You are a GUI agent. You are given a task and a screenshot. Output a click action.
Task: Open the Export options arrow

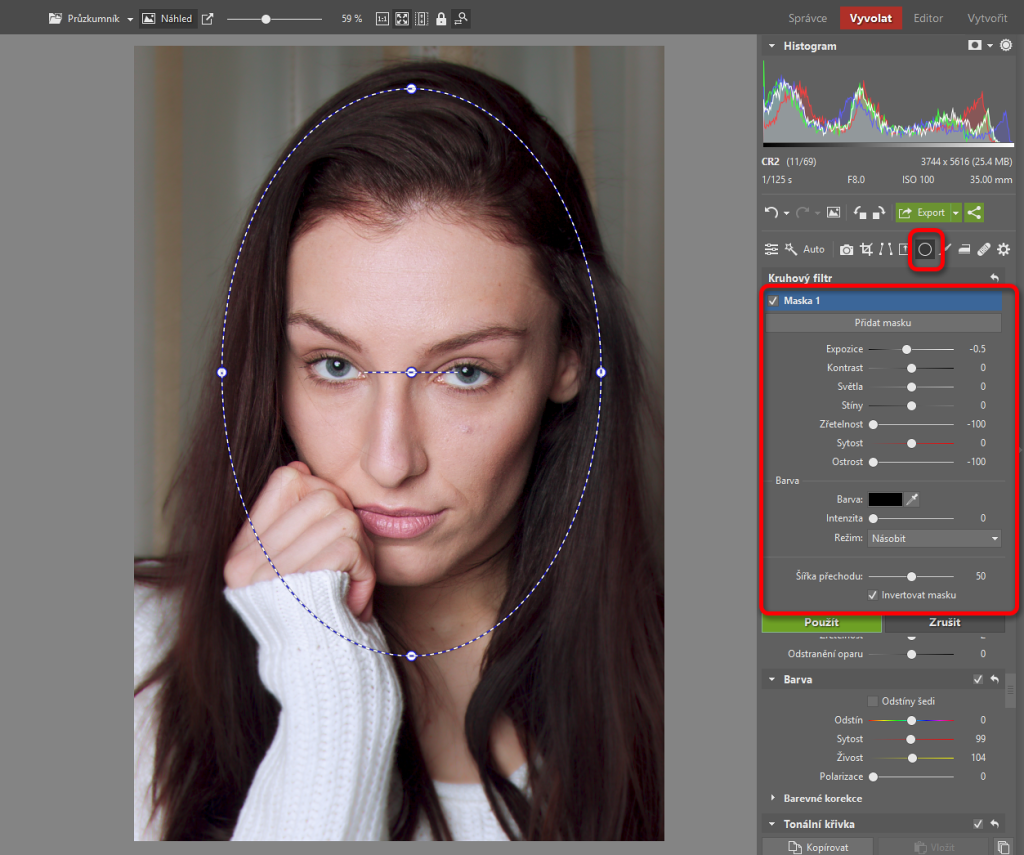955,212
